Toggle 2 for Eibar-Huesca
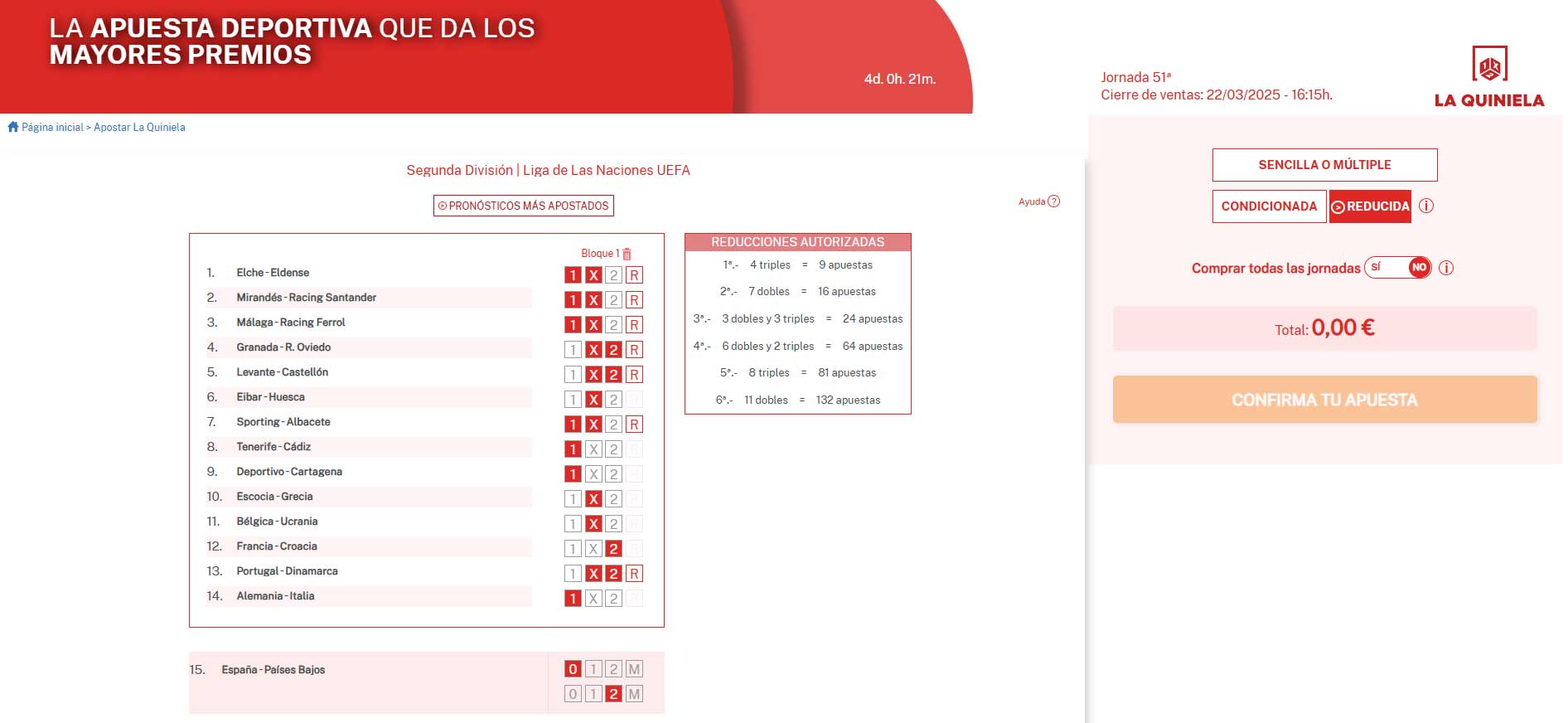Image resolution: width=1568 pixels, height=723 pixels. 613,400
